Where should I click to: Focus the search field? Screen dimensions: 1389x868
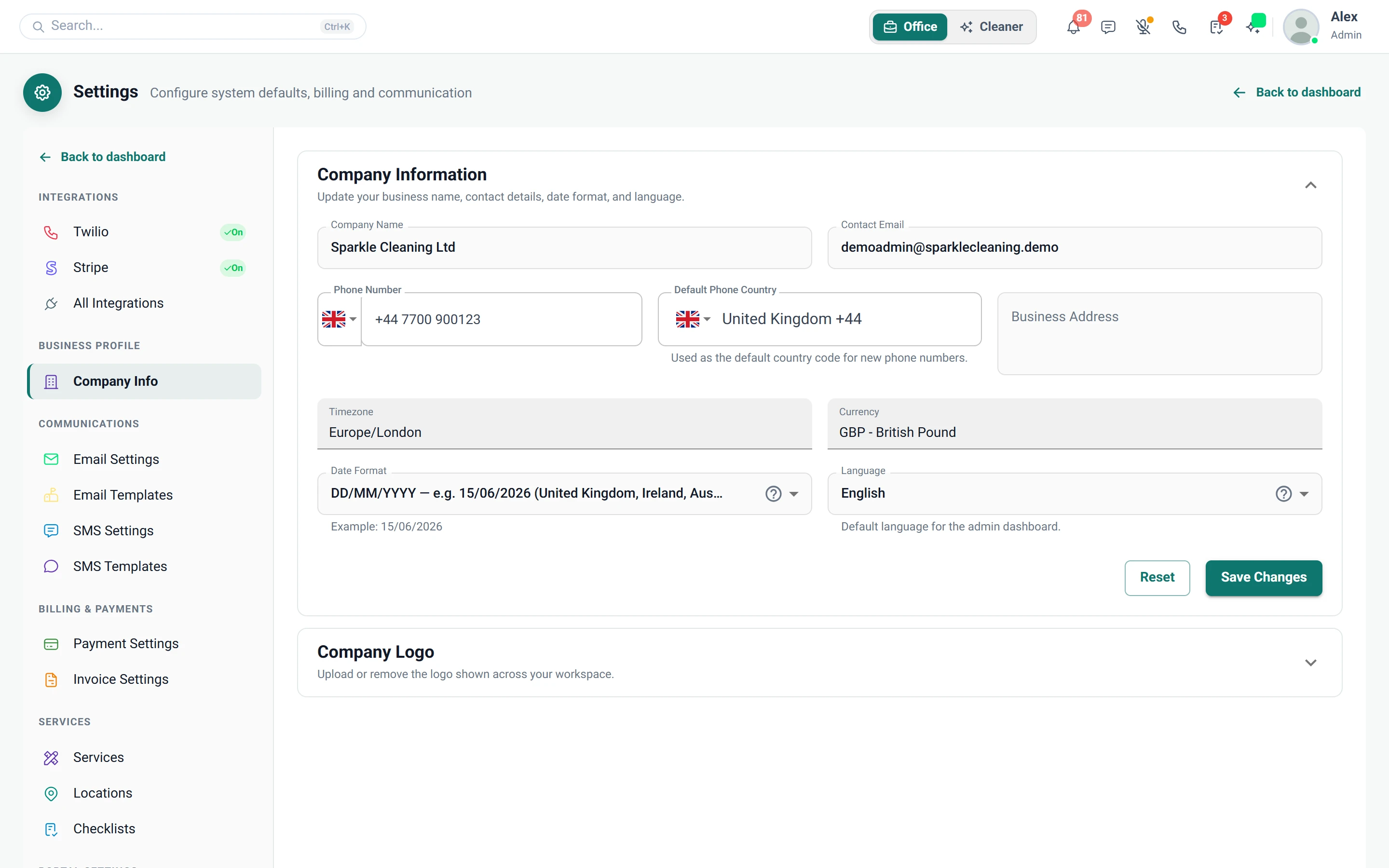click(192, 27)
